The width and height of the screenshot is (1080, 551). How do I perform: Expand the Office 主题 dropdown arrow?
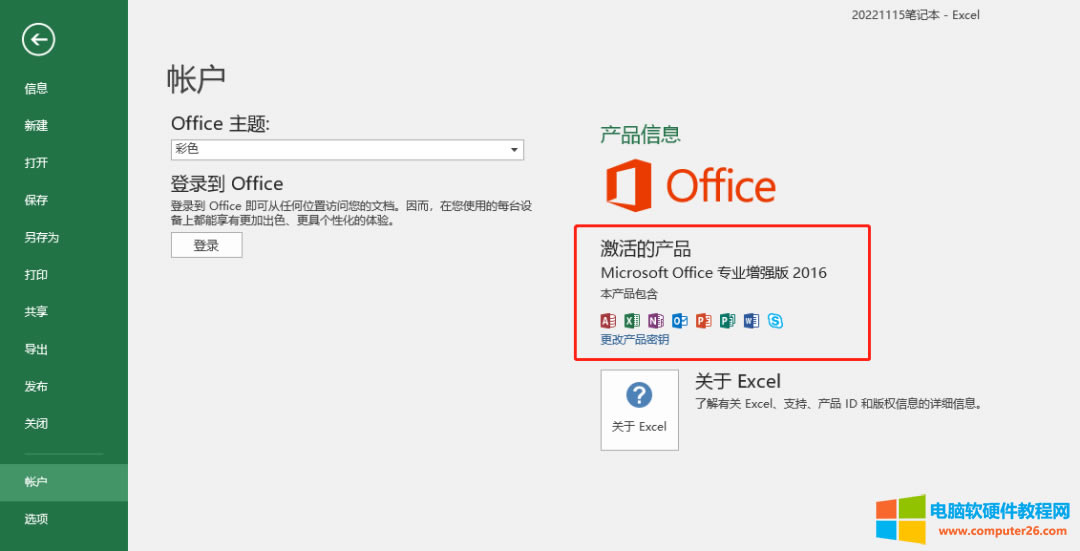click(x=514, y=149)
